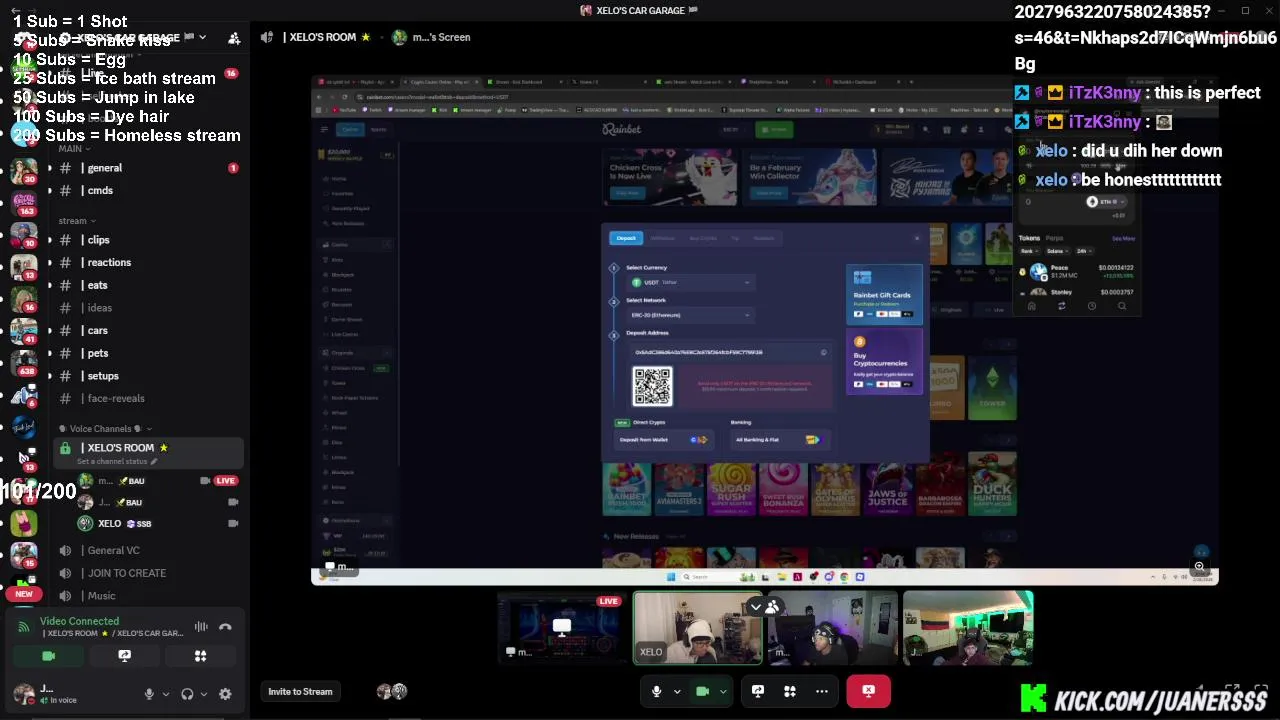Click Set a channel status

(x=117, y=462)
